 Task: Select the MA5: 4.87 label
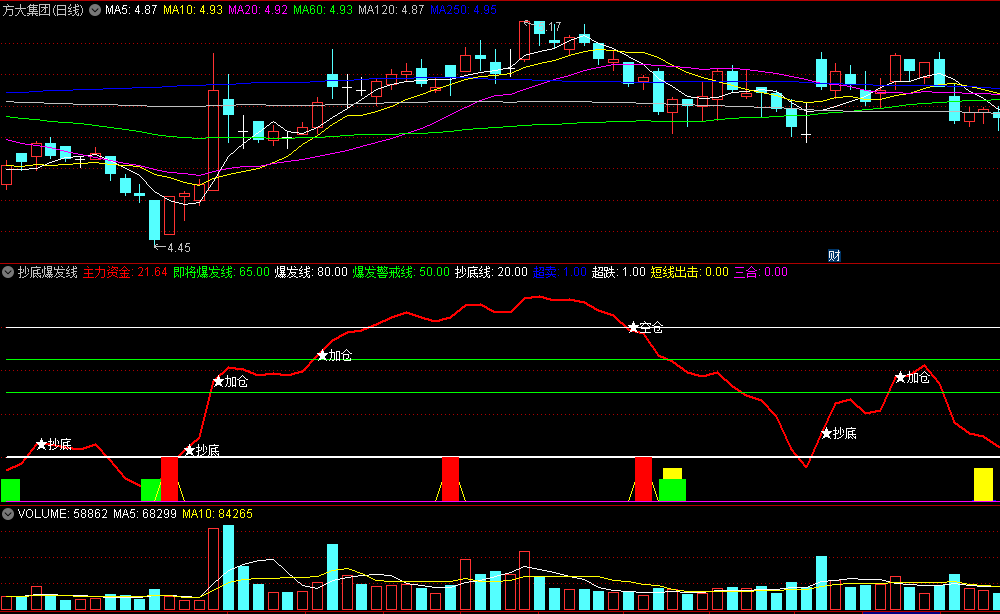pyautogui.click(x=131, y=10)
